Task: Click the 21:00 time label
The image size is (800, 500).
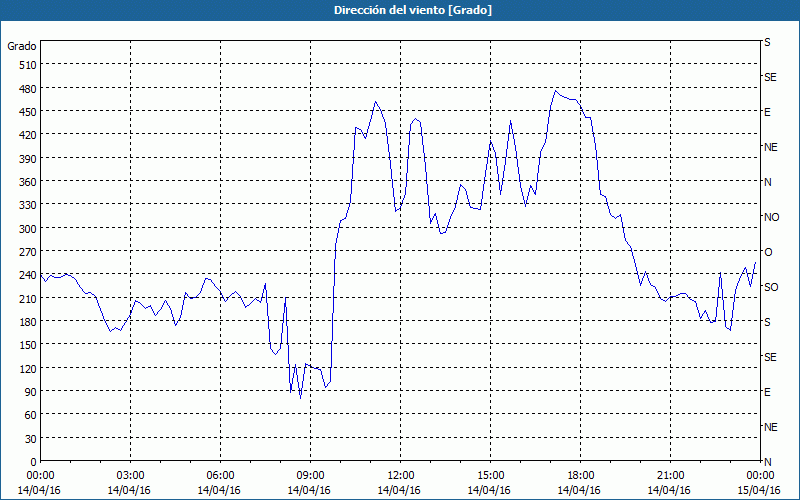Action: 670,476
